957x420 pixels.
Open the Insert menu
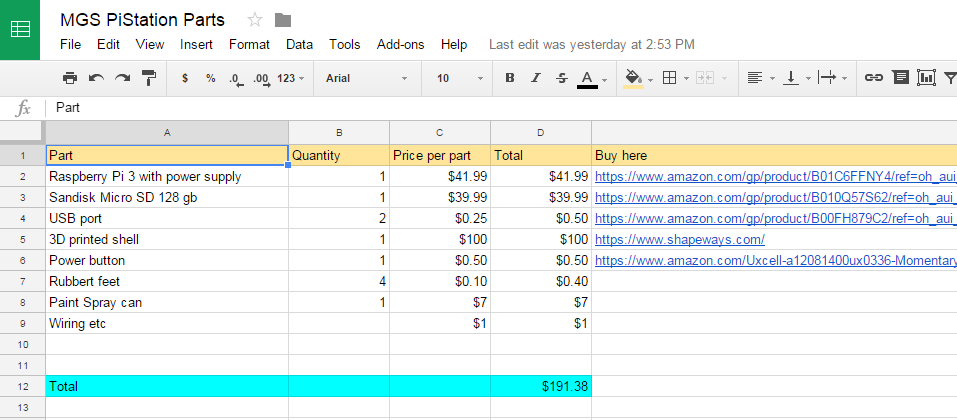tap(197, 45)
